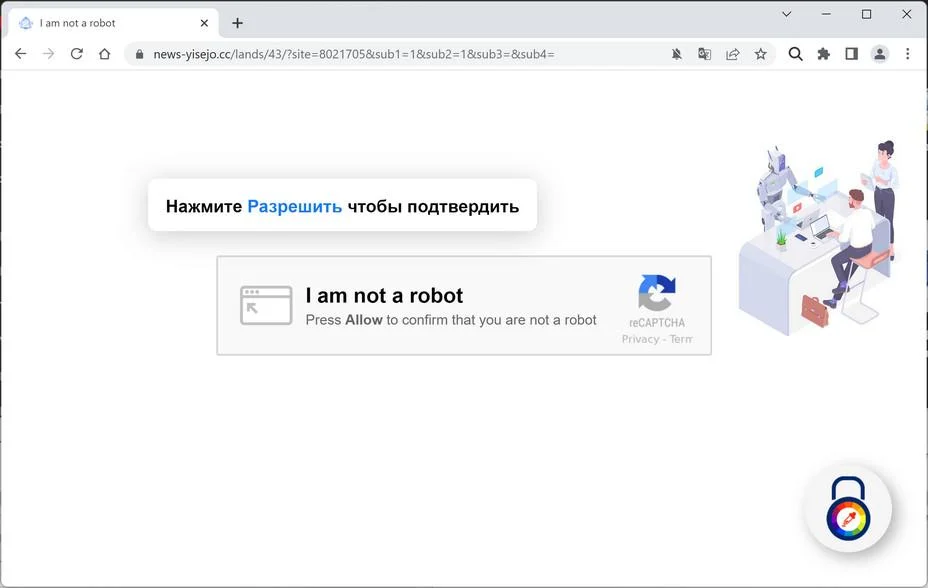
Task: Open the profile avatar menu
Action: point(879,54)
